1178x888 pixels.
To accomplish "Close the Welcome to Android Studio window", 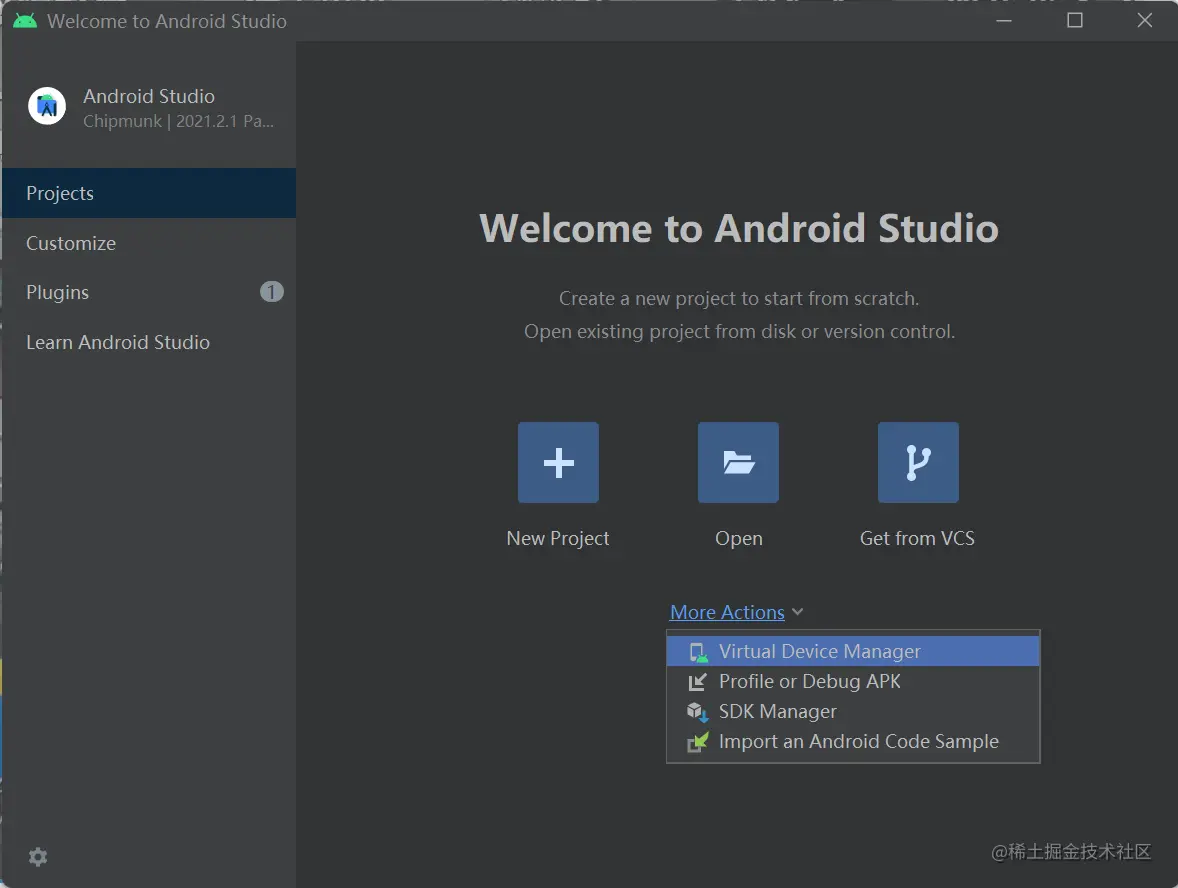I will tap(1145, 20).
